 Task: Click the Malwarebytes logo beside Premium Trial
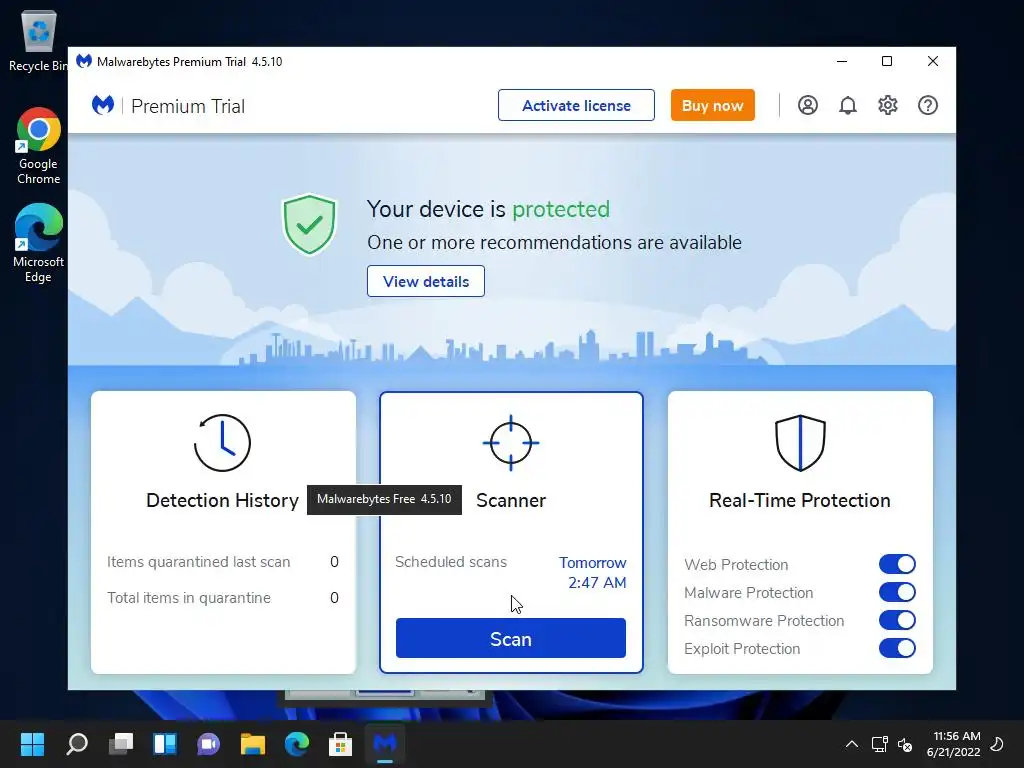[x=103, y=105]
